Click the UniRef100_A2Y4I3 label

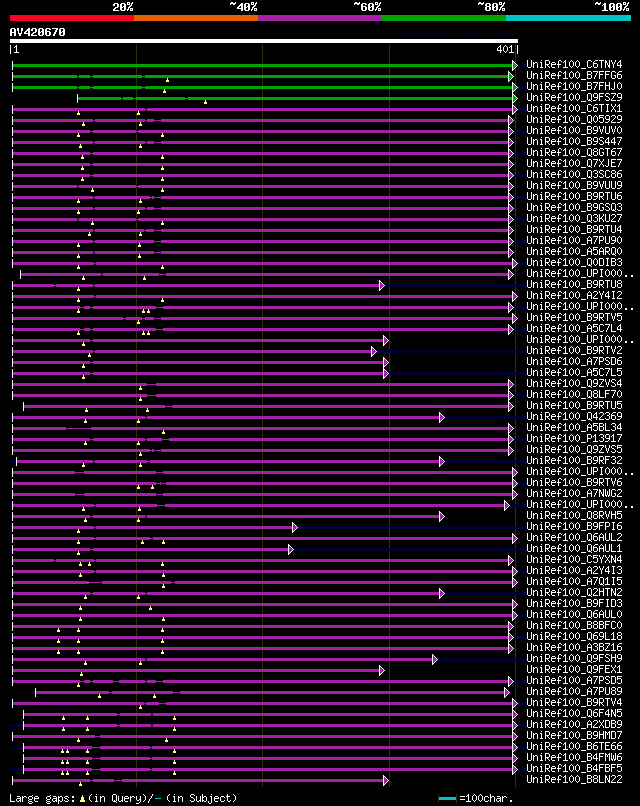point(574,571)
